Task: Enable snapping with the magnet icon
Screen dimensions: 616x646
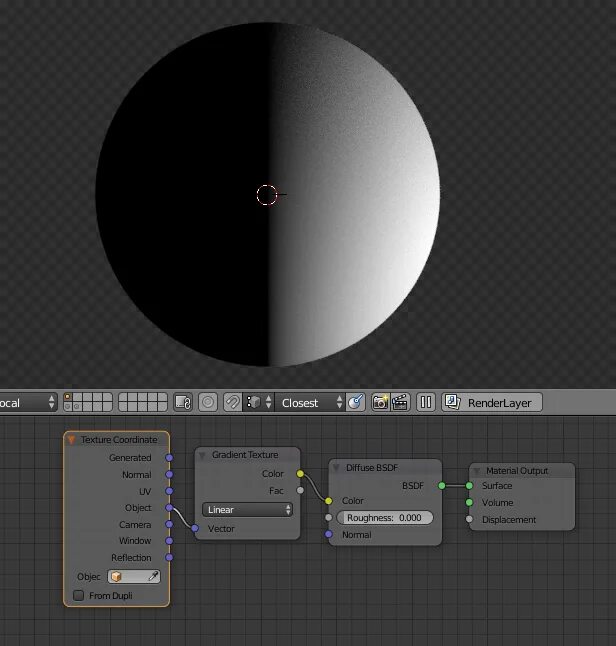Action: click(x=233, y=403)
